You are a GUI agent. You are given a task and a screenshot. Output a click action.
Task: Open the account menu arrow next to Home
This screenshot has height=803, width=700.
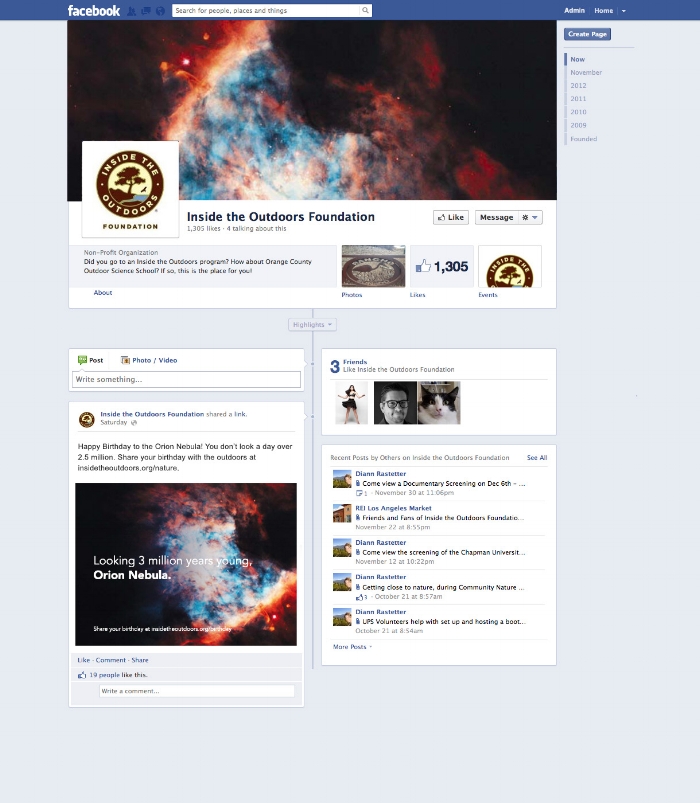tap(624, 11)
